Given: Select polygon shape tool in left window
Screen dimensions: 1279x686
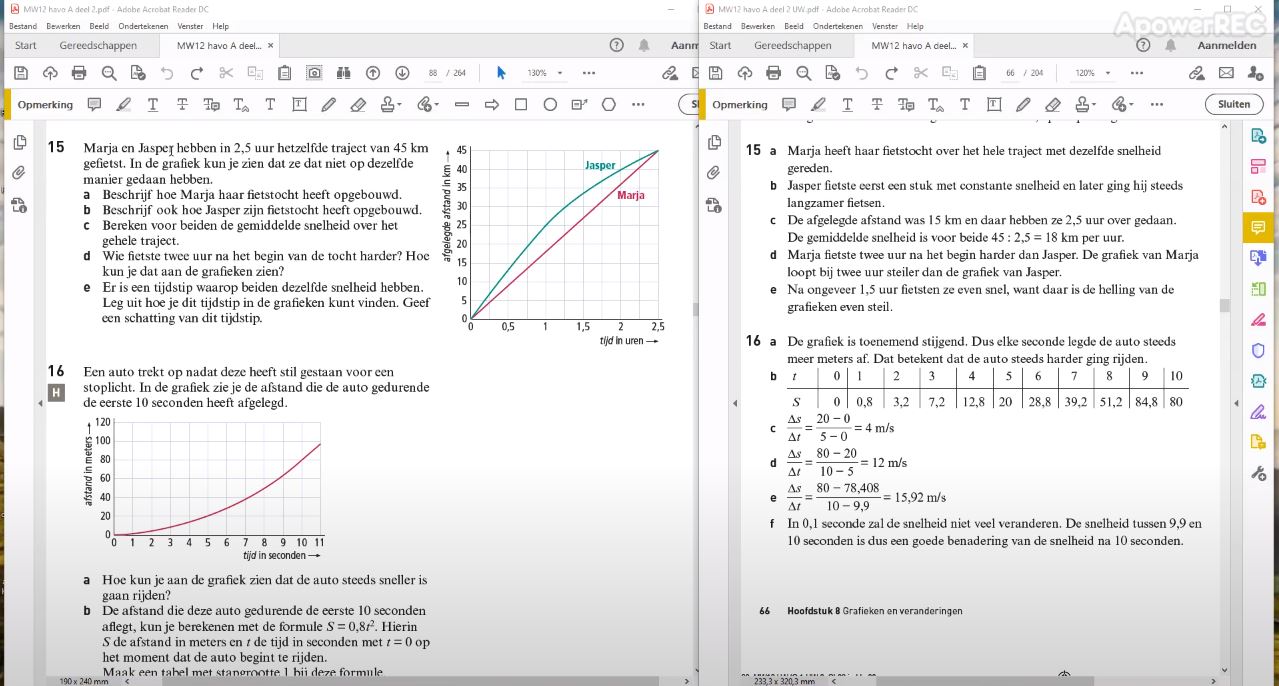Looking at the screenshot, I should pos(608,104).
